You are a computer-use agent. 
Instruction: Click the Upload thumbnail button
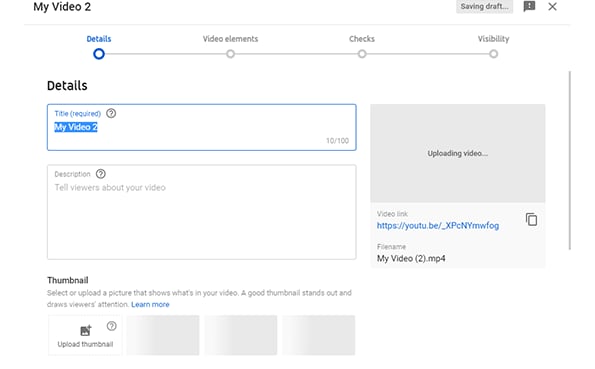point(85,335)
